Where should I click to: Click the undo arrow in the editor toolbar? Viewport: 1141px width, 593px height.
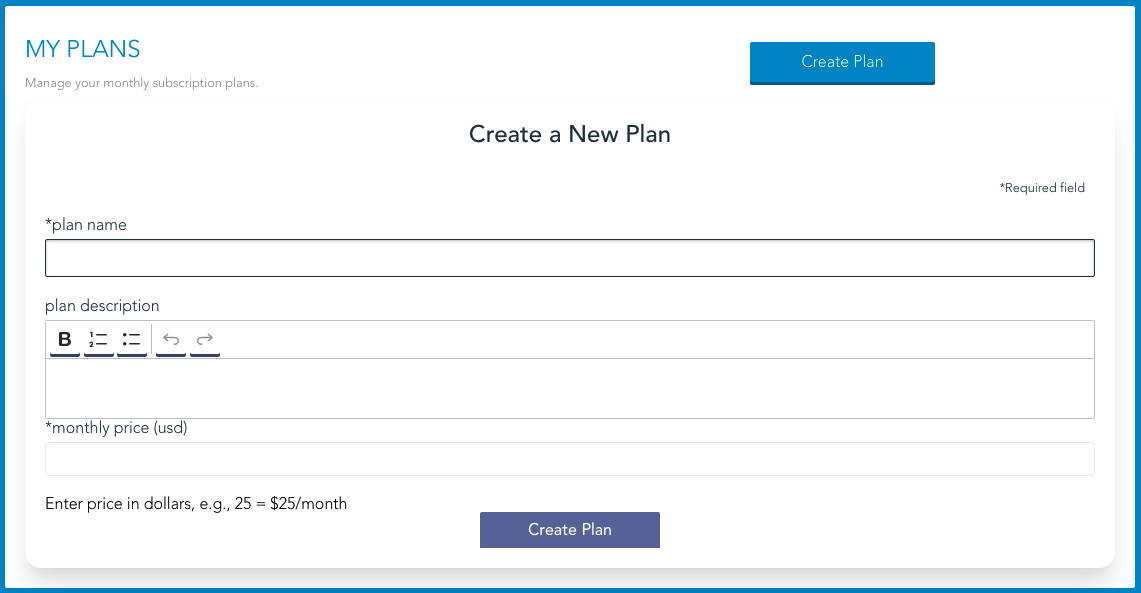click(x=170, y=339)
